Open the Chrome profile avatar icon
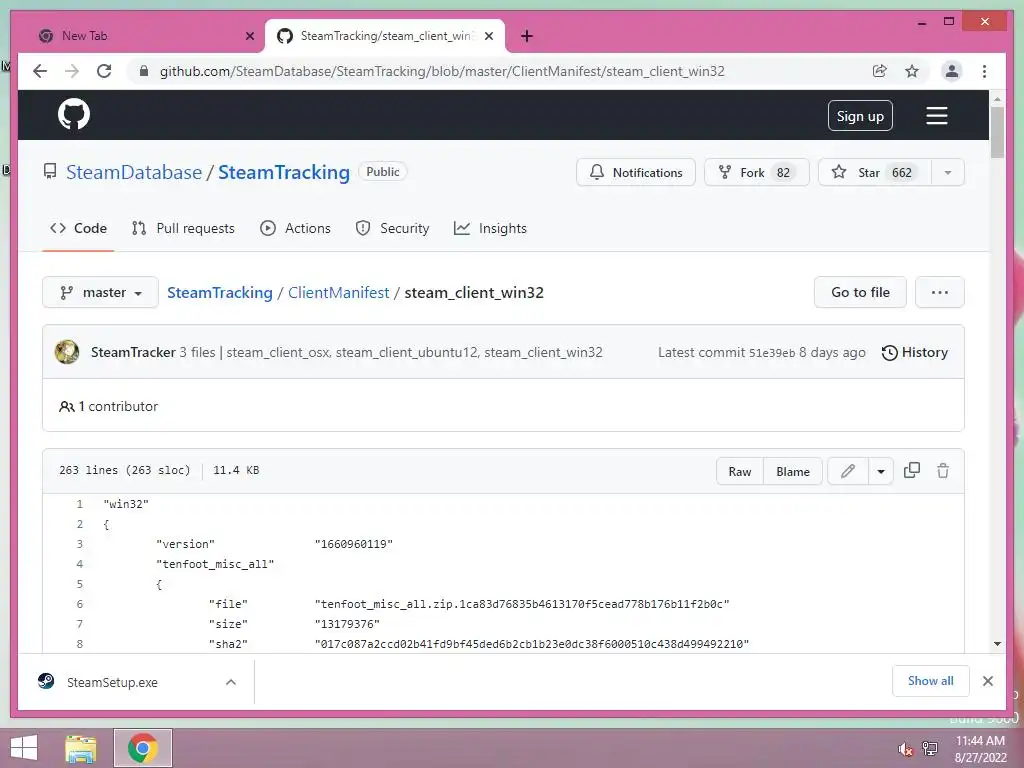 point(952,71)
